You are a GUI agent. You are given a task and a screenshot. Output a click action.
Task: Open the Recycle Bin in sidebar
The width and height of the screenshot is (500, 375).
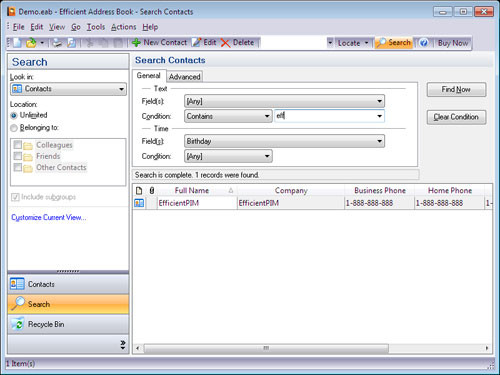tap(68, 324)
